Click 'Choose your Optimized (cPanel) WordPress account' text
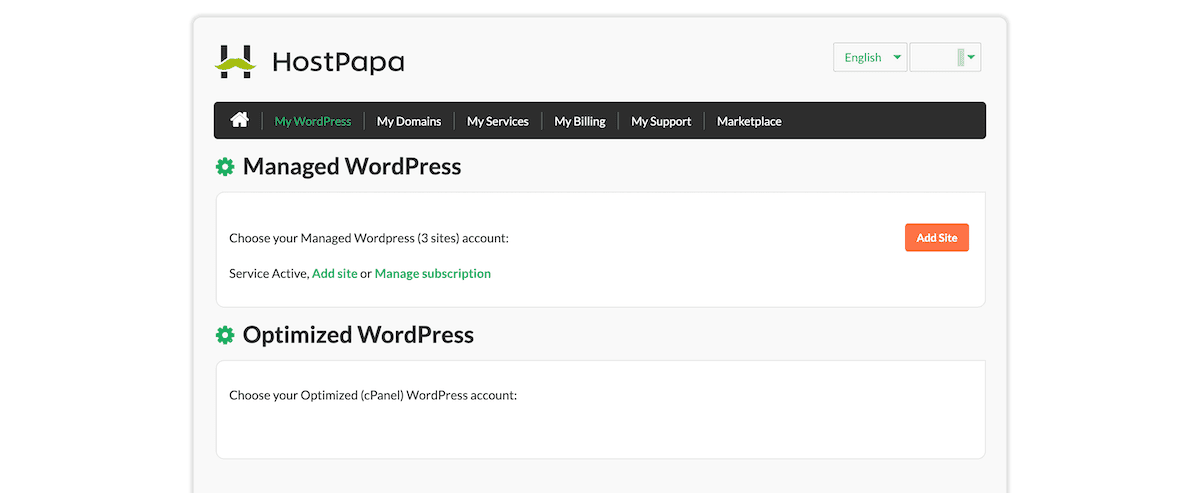The width and height of the screenshot is (1200, 493). click(373, 395)
